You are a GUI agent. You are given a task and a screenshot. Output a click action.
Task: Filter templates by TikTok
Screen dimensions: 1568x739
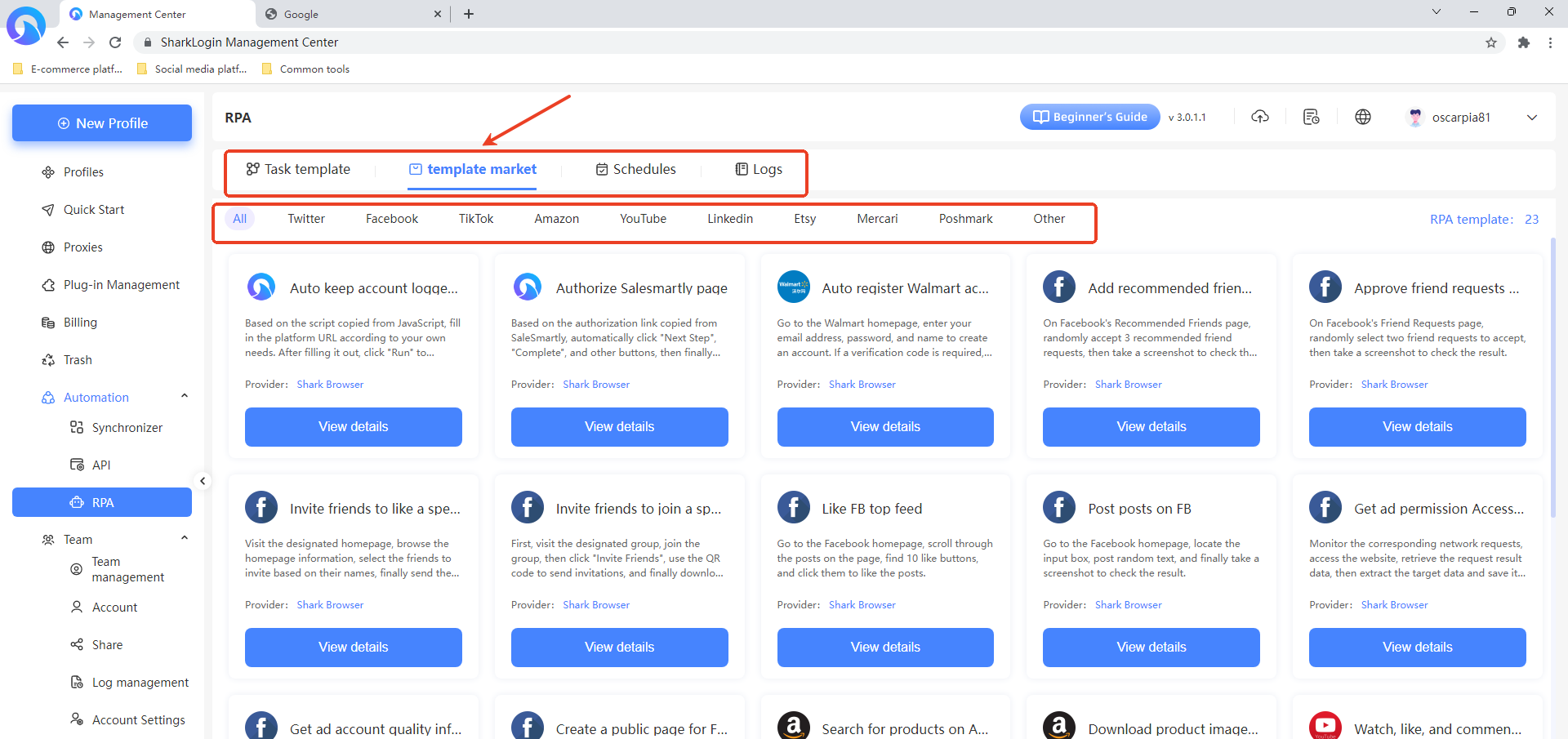(x=476, y=219)
